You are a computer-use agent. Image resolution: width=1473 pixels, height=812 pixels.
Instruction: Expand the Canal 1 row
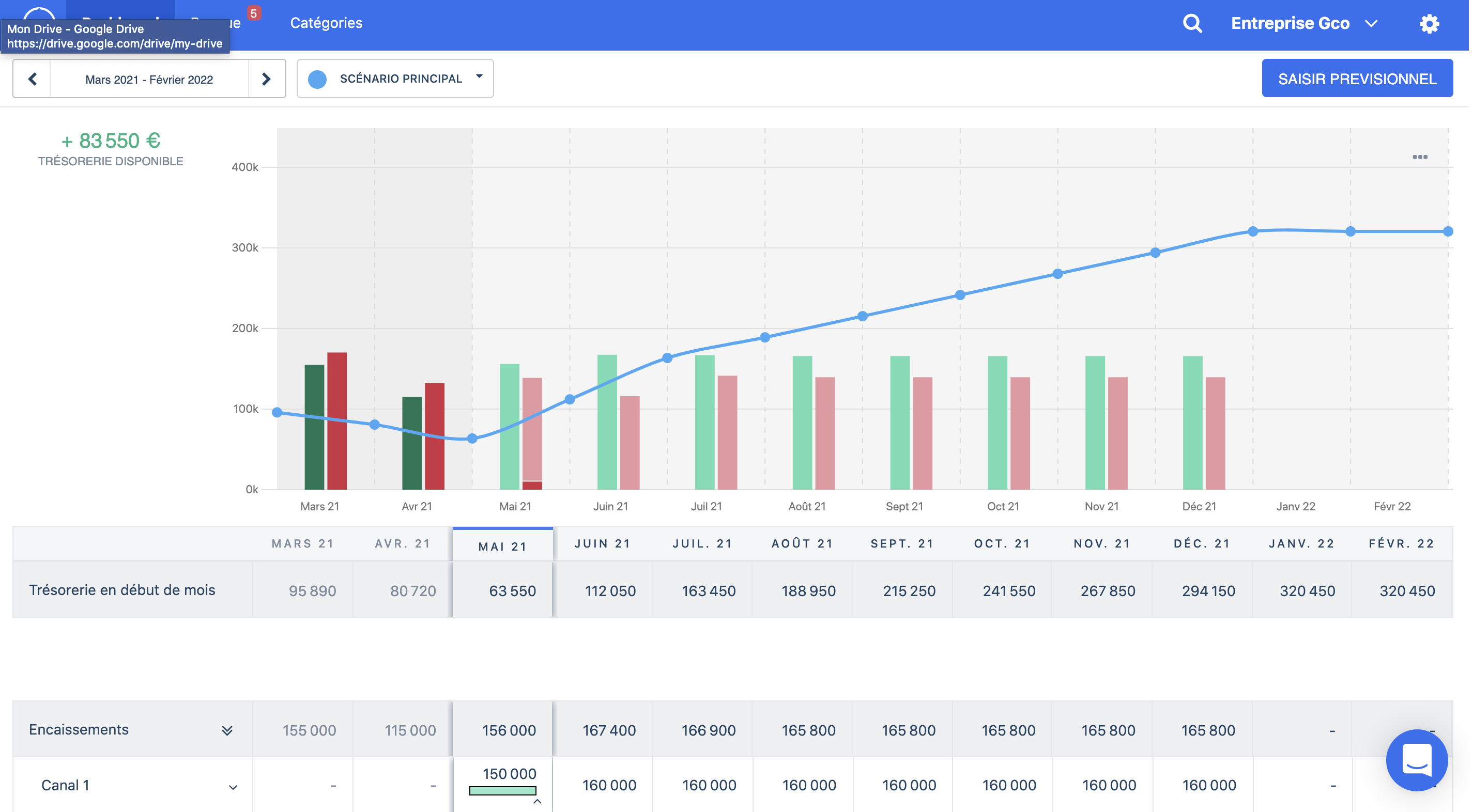233,788
